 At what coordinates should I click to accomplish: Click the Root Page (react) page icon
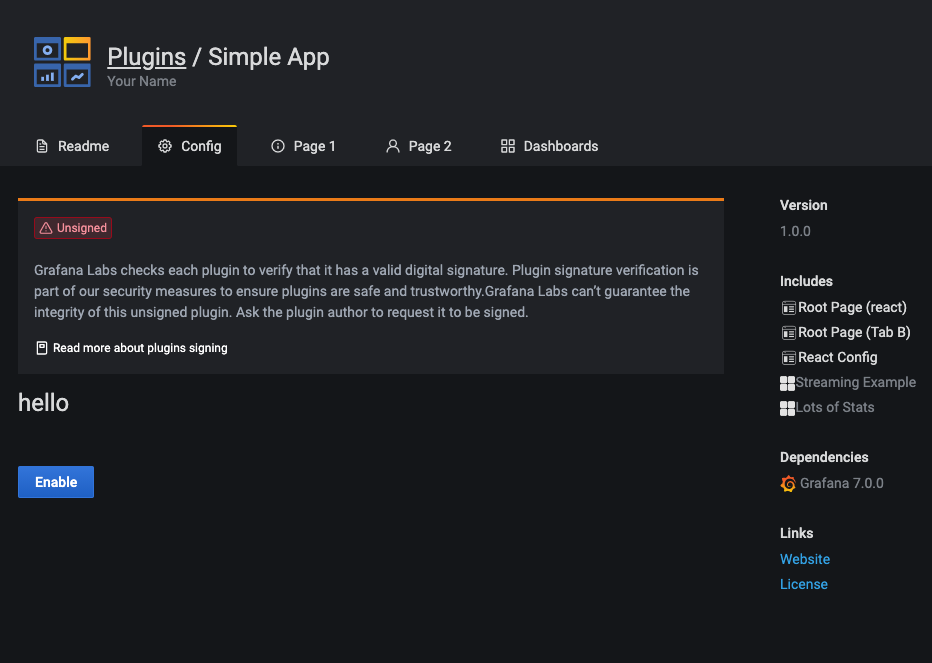(x=788, y=308)
